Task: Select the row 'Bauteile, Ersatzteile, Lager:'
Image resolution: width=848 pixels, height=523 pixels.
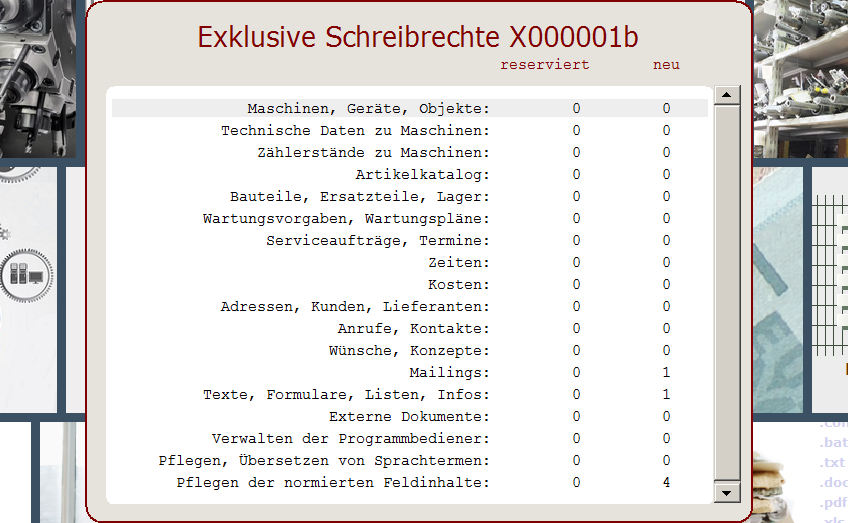Action: coord(409,196)
